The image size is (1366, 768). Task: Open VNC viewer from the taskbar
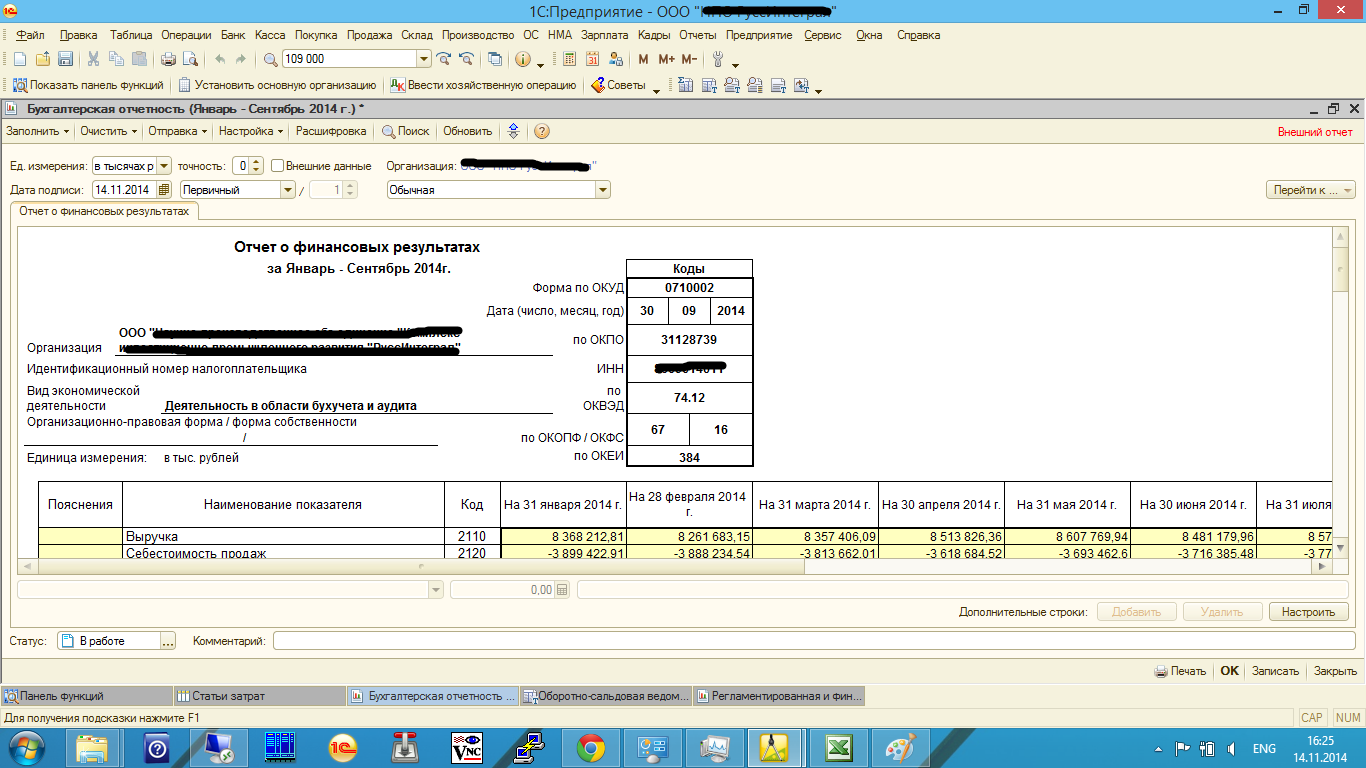pos(467,748)
